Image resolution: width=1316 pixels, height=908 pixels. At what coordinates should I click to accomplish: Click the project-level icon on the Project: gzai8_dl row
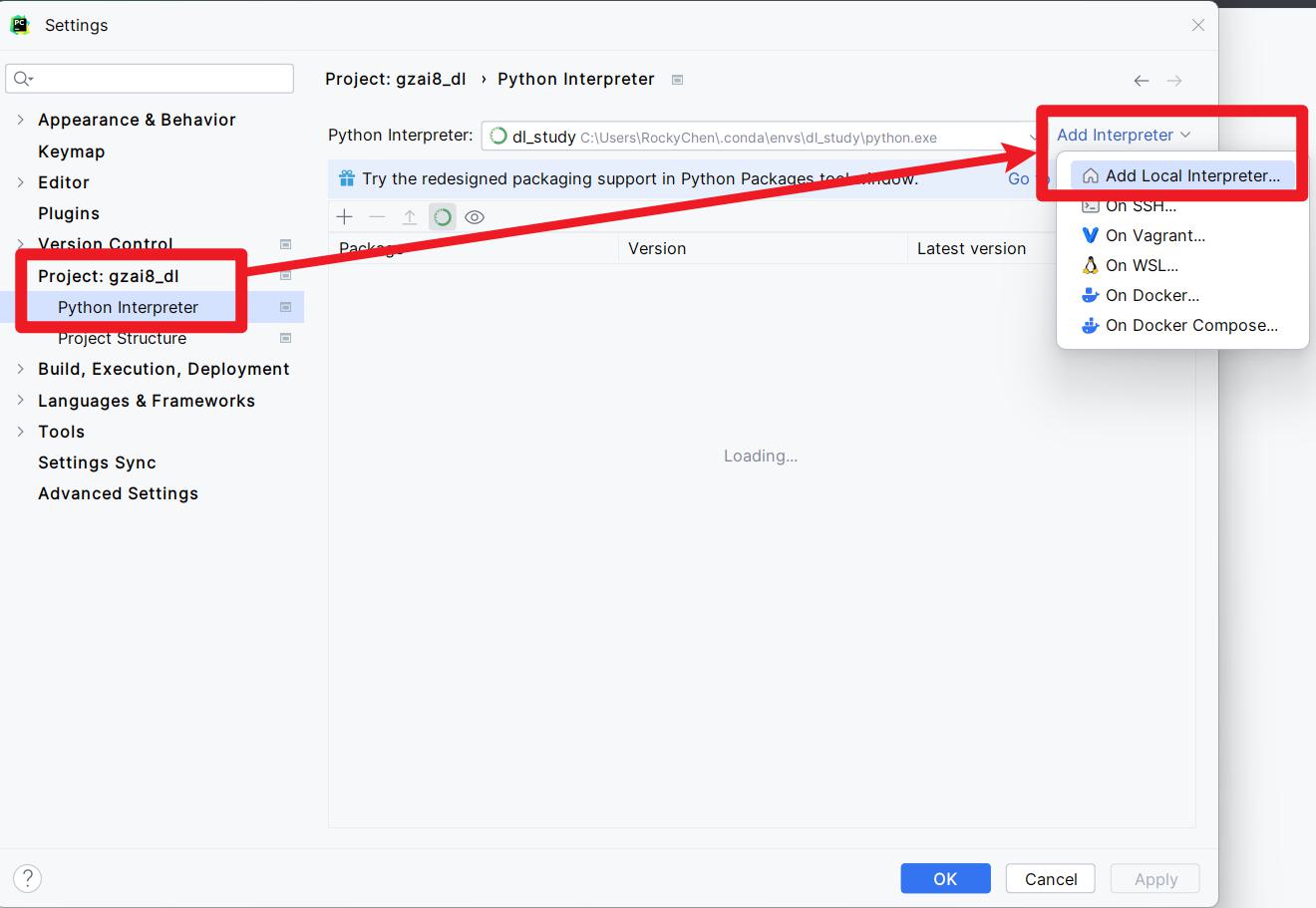coord(285,276)
